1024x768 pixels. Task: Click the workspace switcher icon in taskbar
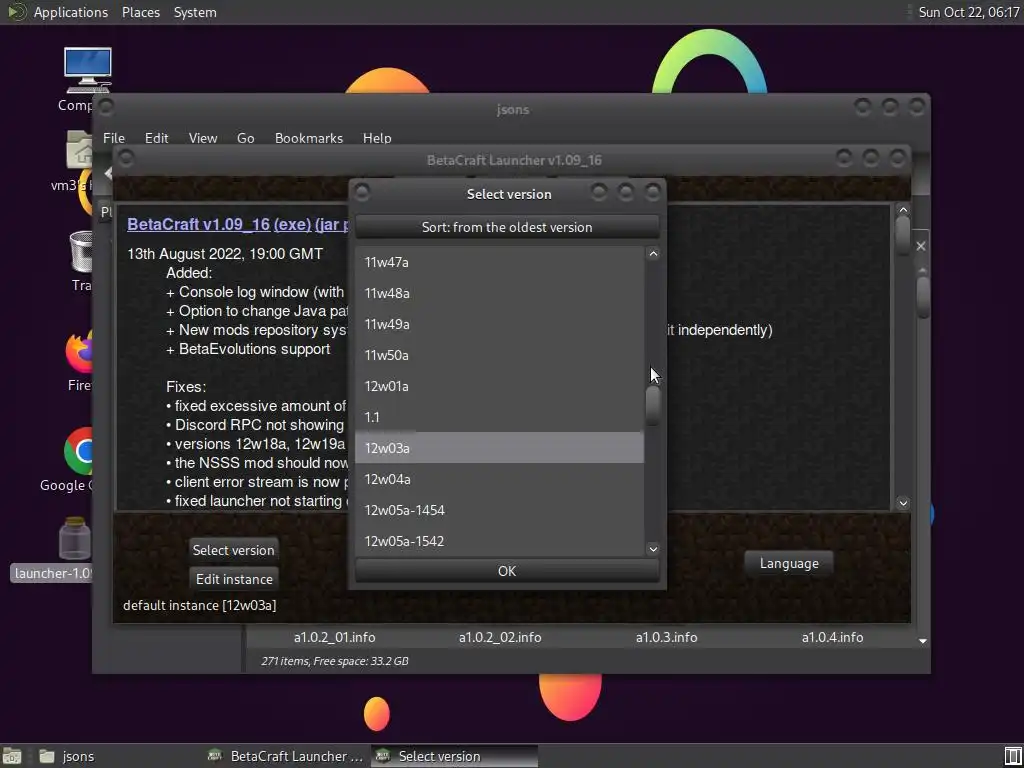point(1013,756)
